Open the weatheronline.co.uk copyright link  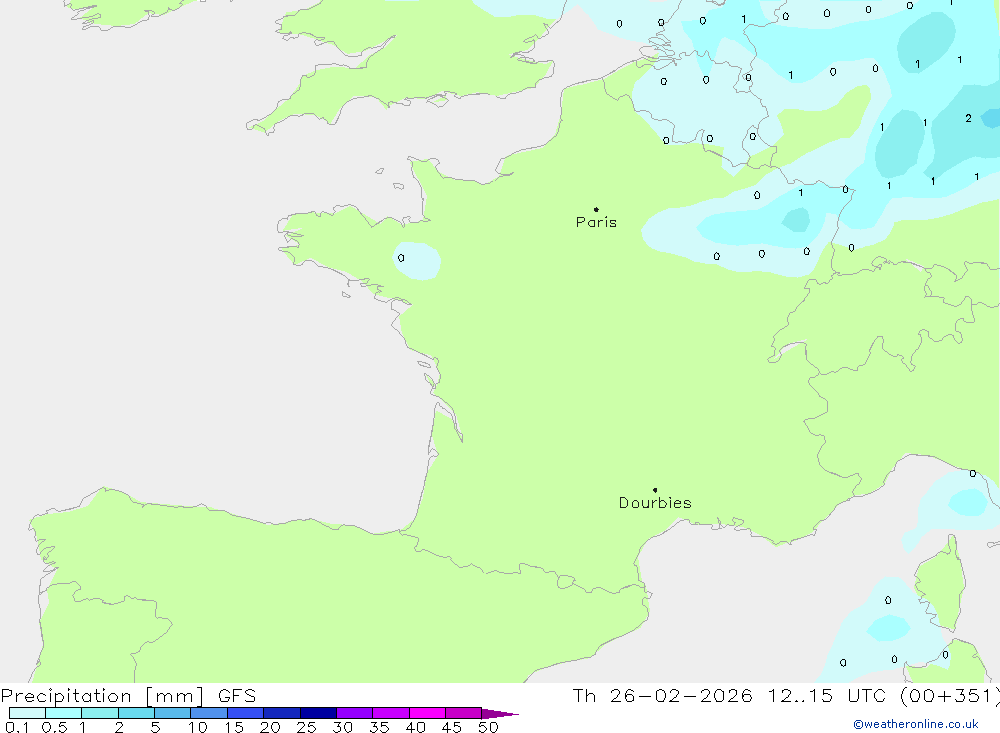(915, 724)
